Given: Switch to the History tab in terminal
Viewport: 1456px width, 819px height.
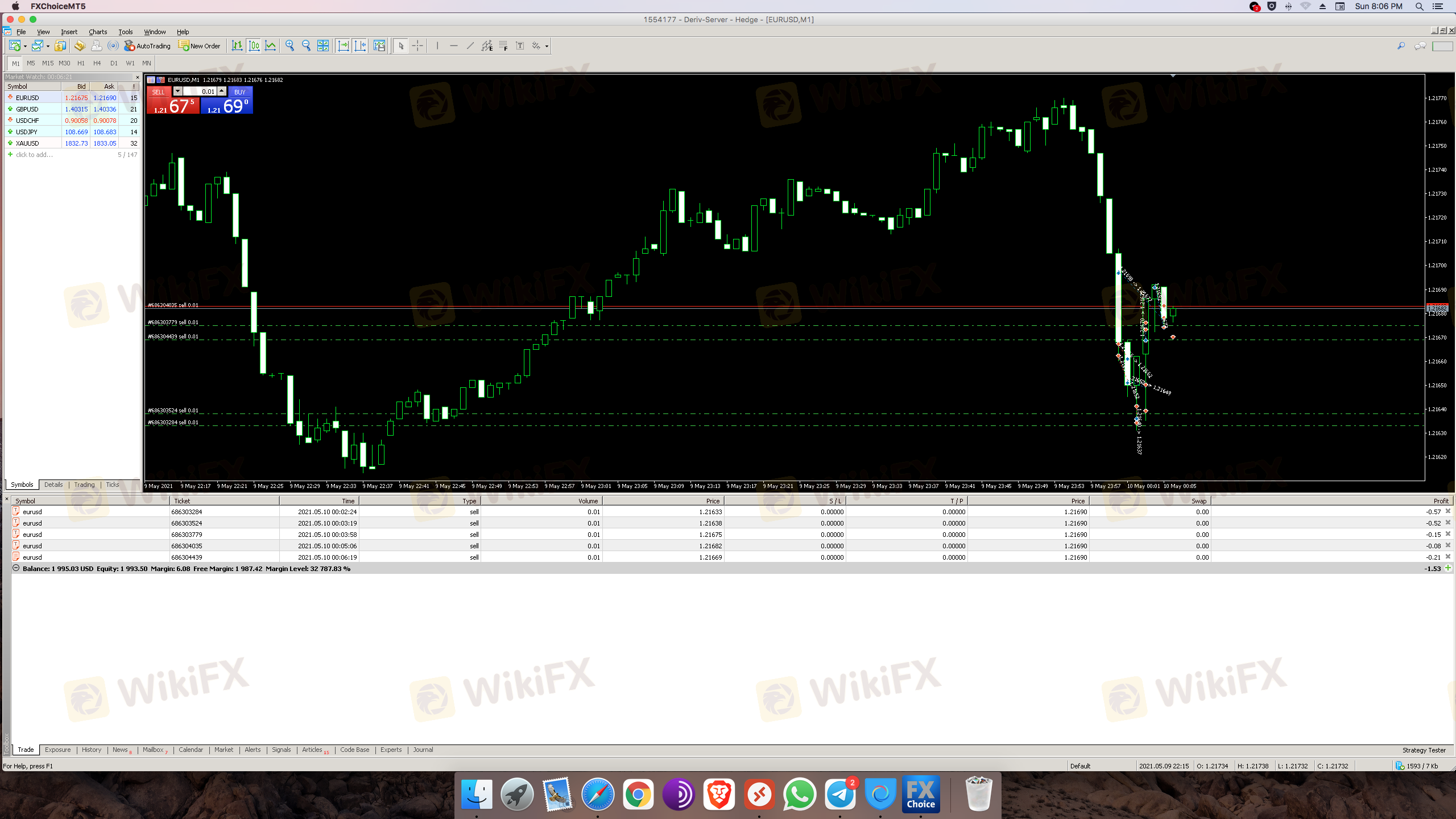Looking at the screenshot, I should click(91, 749).
